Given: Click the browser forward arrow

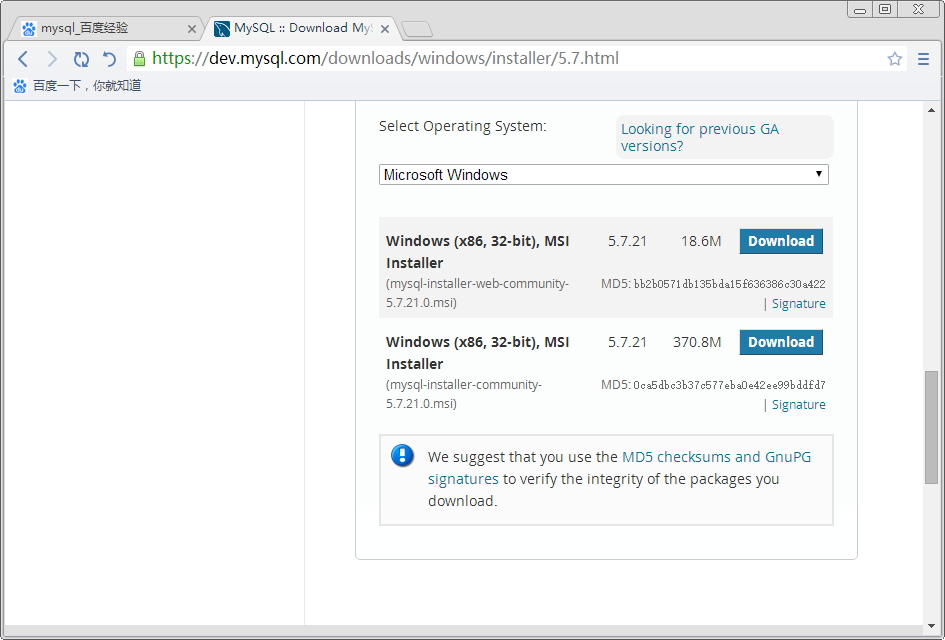Looking at the screenshot, I should point(52,59).
